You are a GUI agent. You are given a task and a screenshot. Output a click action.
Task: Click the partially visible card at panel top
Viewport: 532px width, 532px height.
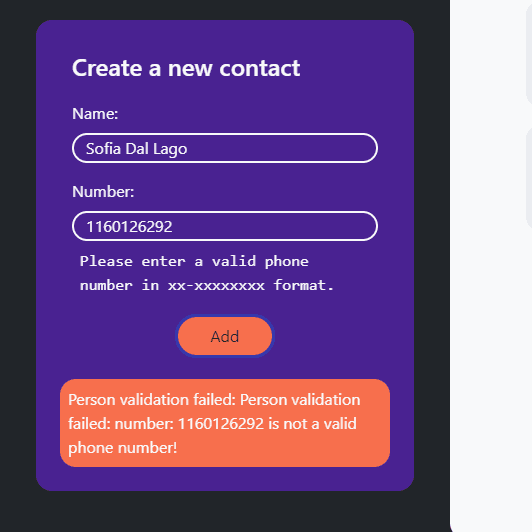pos(529,51)
